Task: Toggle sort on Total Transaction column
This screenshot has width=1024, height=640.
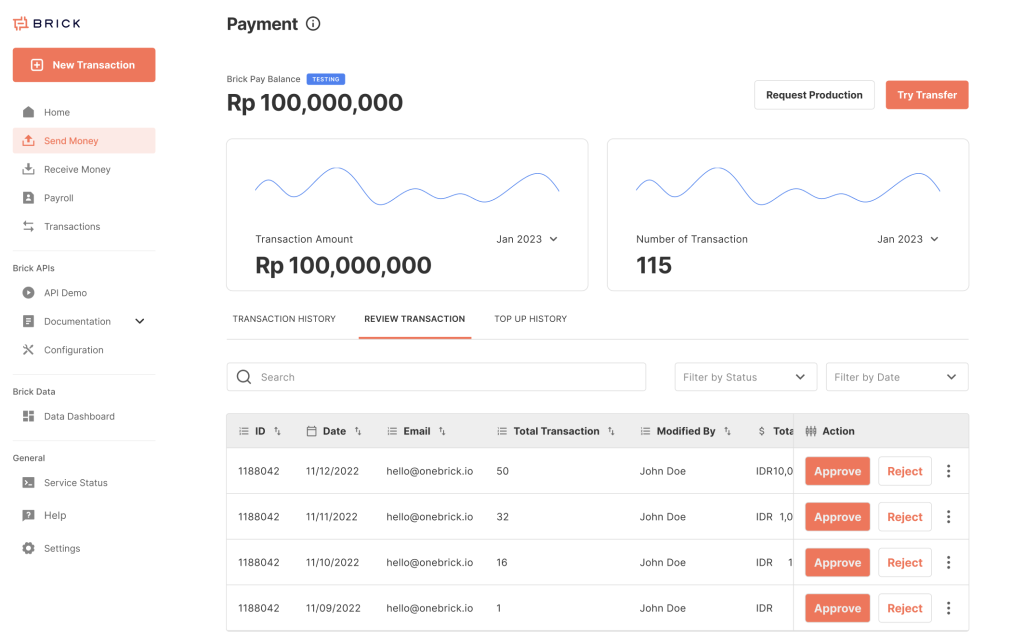Action: click(611, 431)
